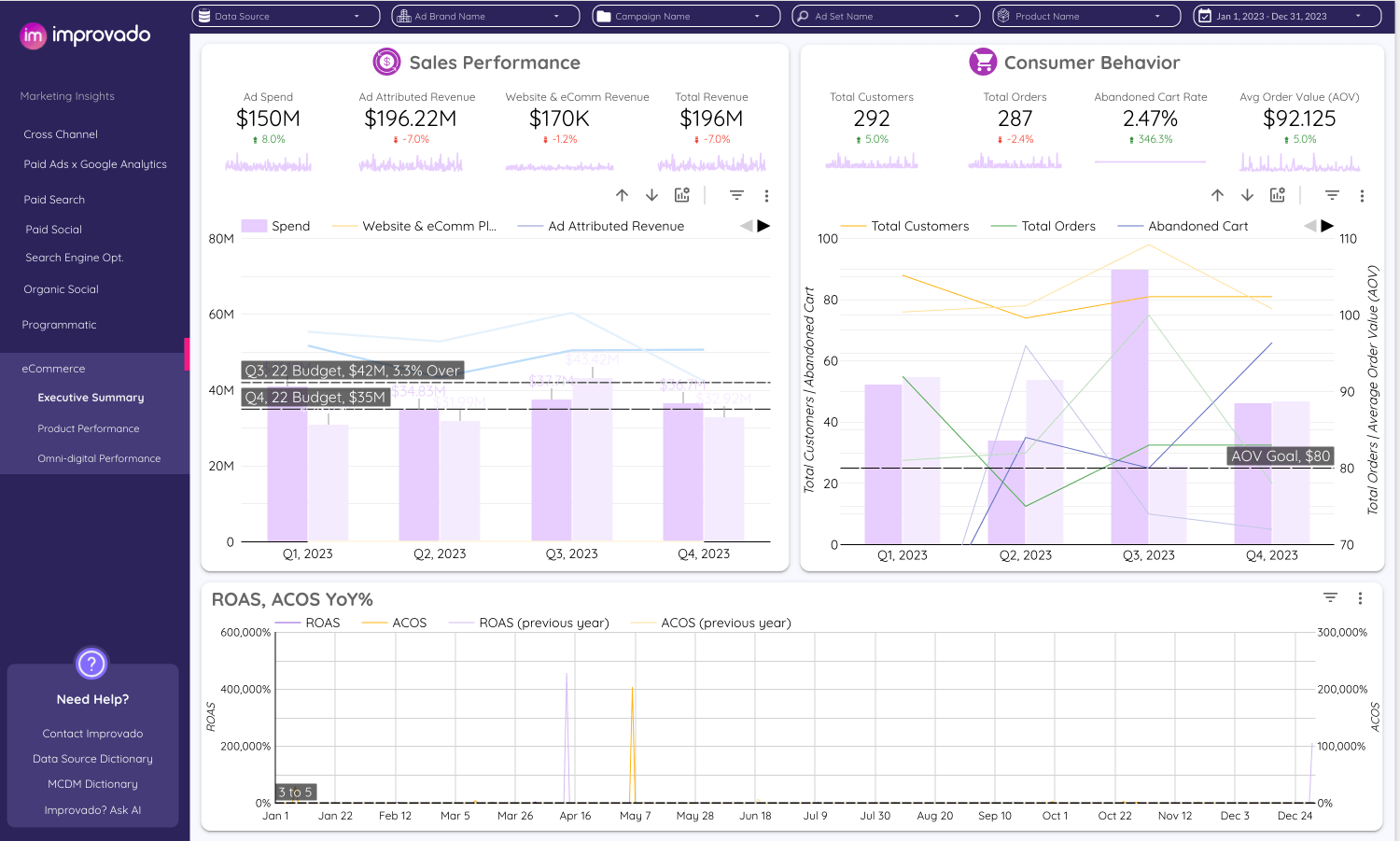
Task: Open more options on ROAS, ACOS YoY% panel
Action: [x=1360, y=598]
